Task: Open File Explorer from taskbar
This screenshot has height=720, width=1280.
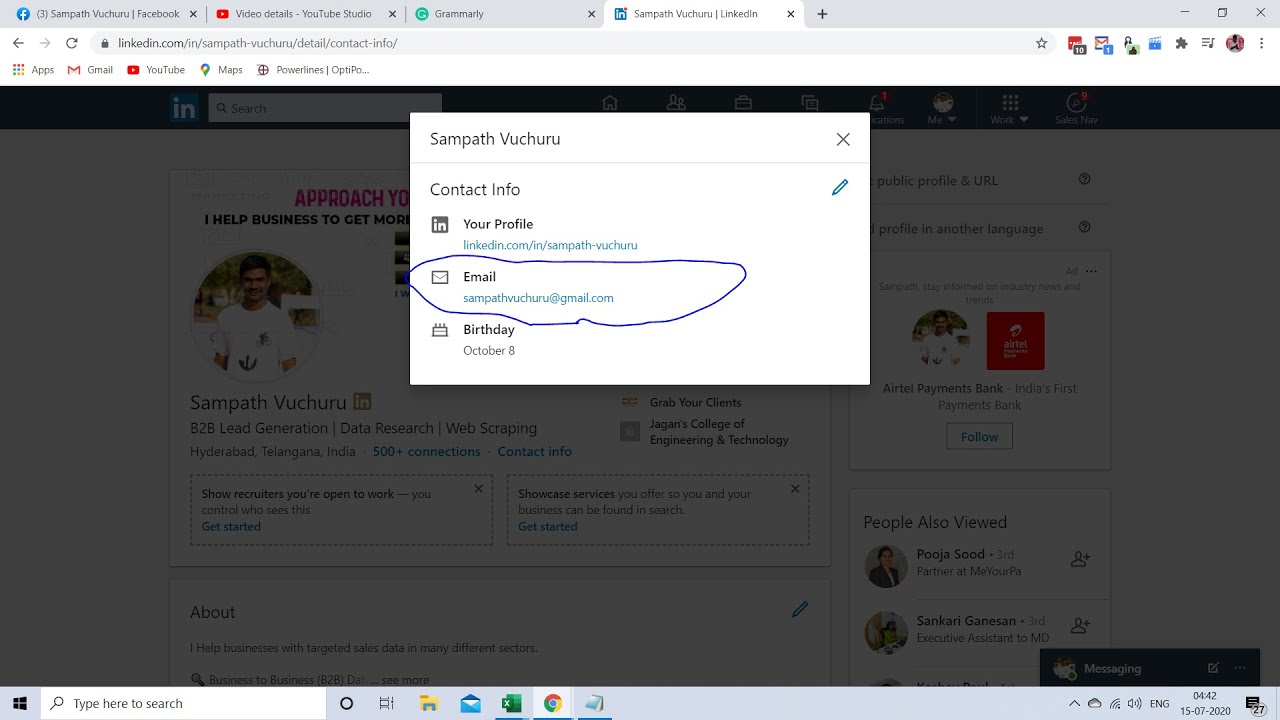Action: pyautogui.click(x=429, y=703)
